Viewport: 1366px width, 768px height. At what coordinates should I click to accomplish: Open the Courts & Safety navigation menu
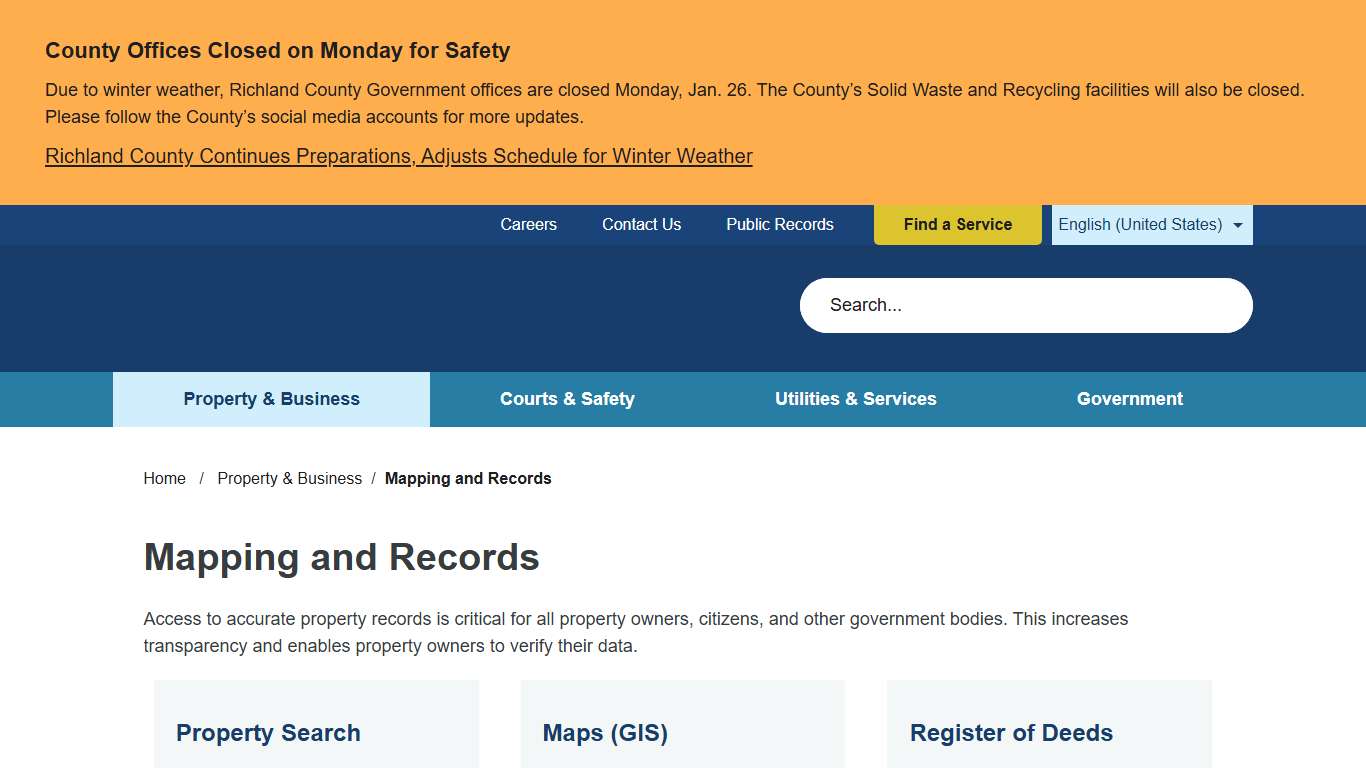(567, 399)
